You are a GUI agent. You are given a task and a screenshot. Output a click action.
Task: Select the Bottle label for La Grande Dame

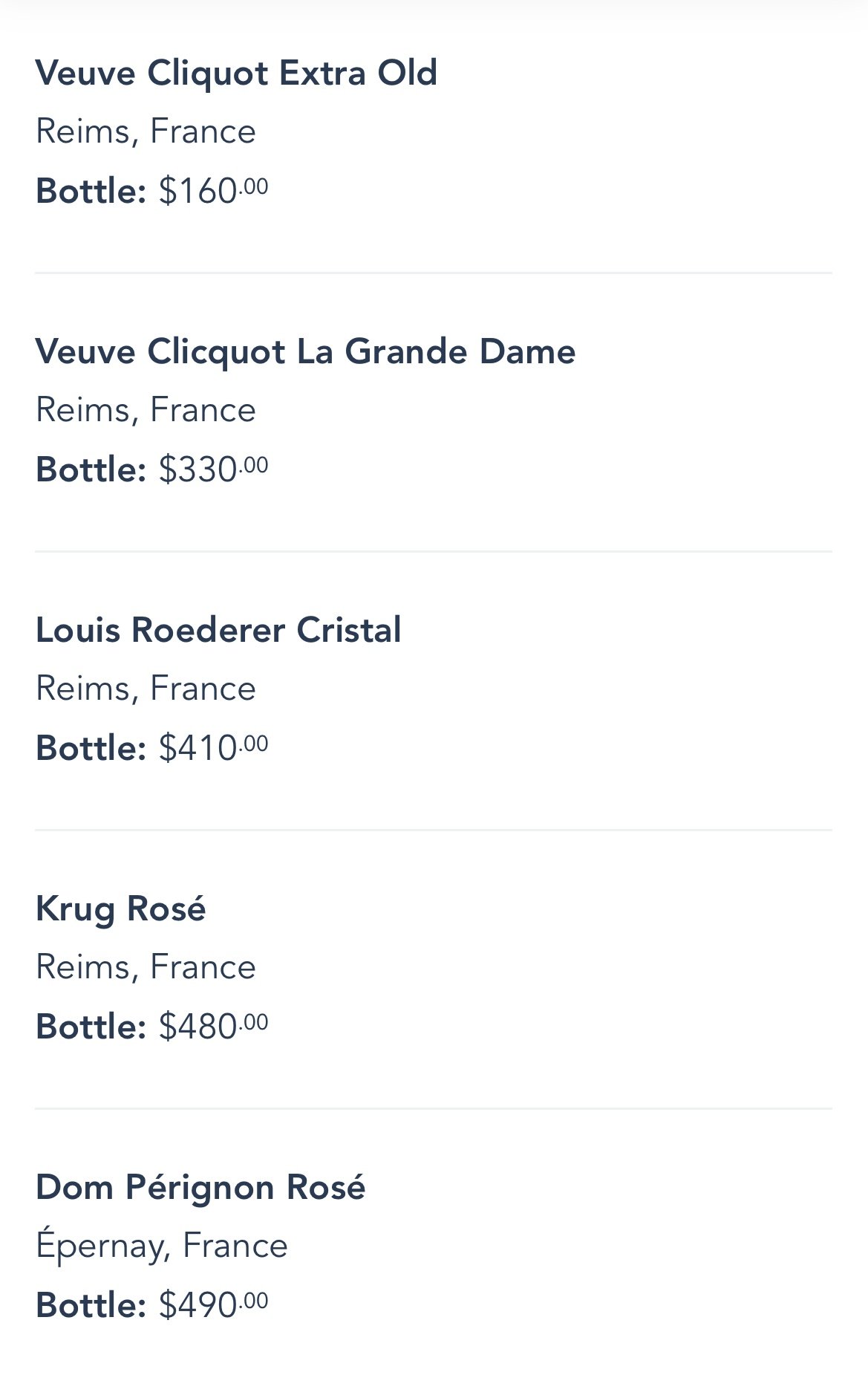tap(91, 469)
